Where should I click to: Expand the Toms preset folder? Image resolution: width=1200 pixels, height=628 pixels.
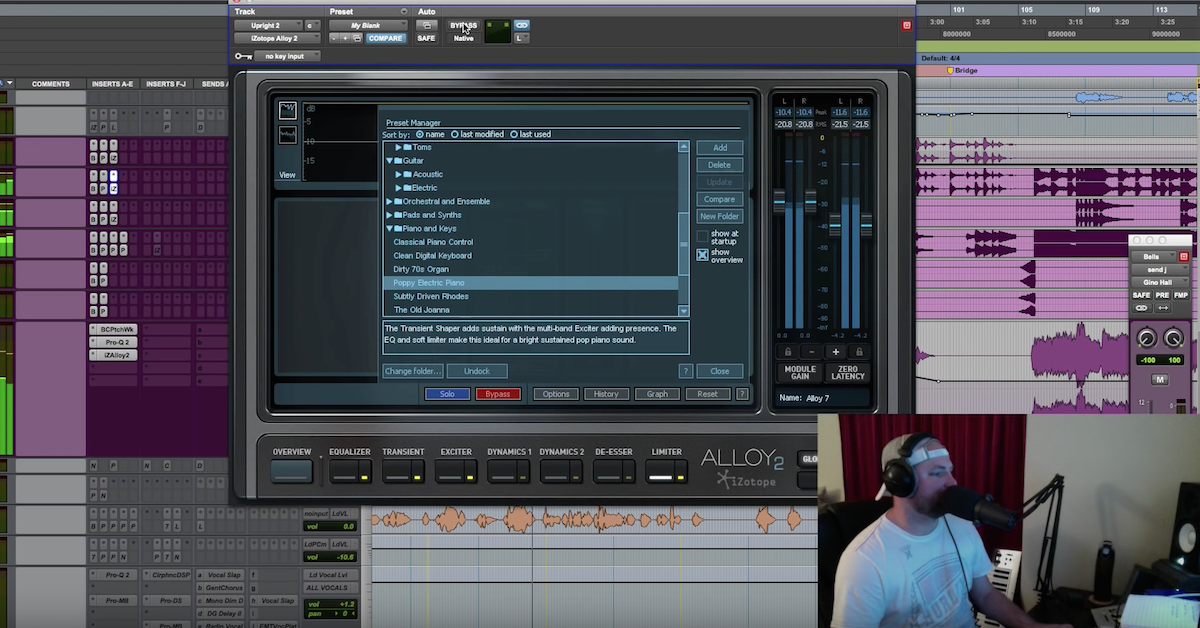coord(398,147)
